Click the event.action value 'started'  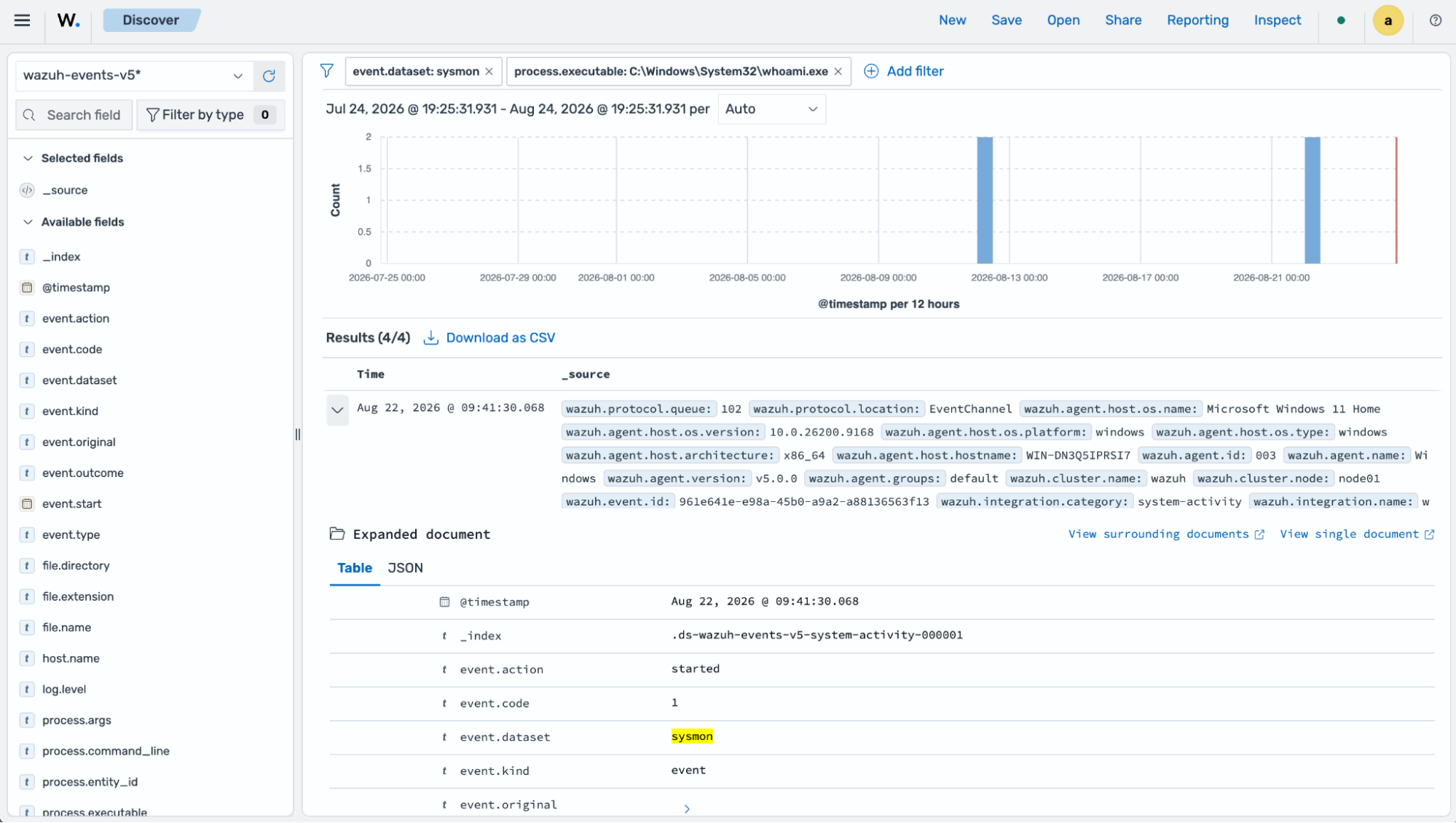[695, 669]
